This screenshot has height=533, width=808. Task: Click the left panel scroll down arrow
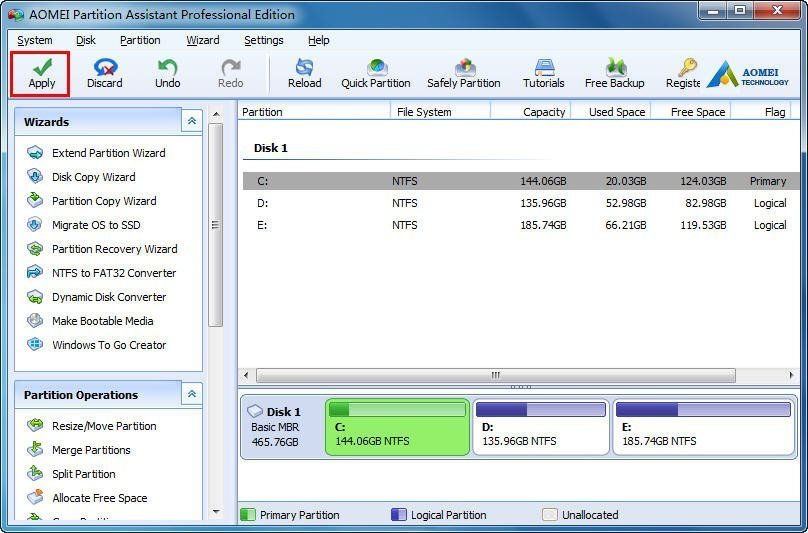pos(216,512)
